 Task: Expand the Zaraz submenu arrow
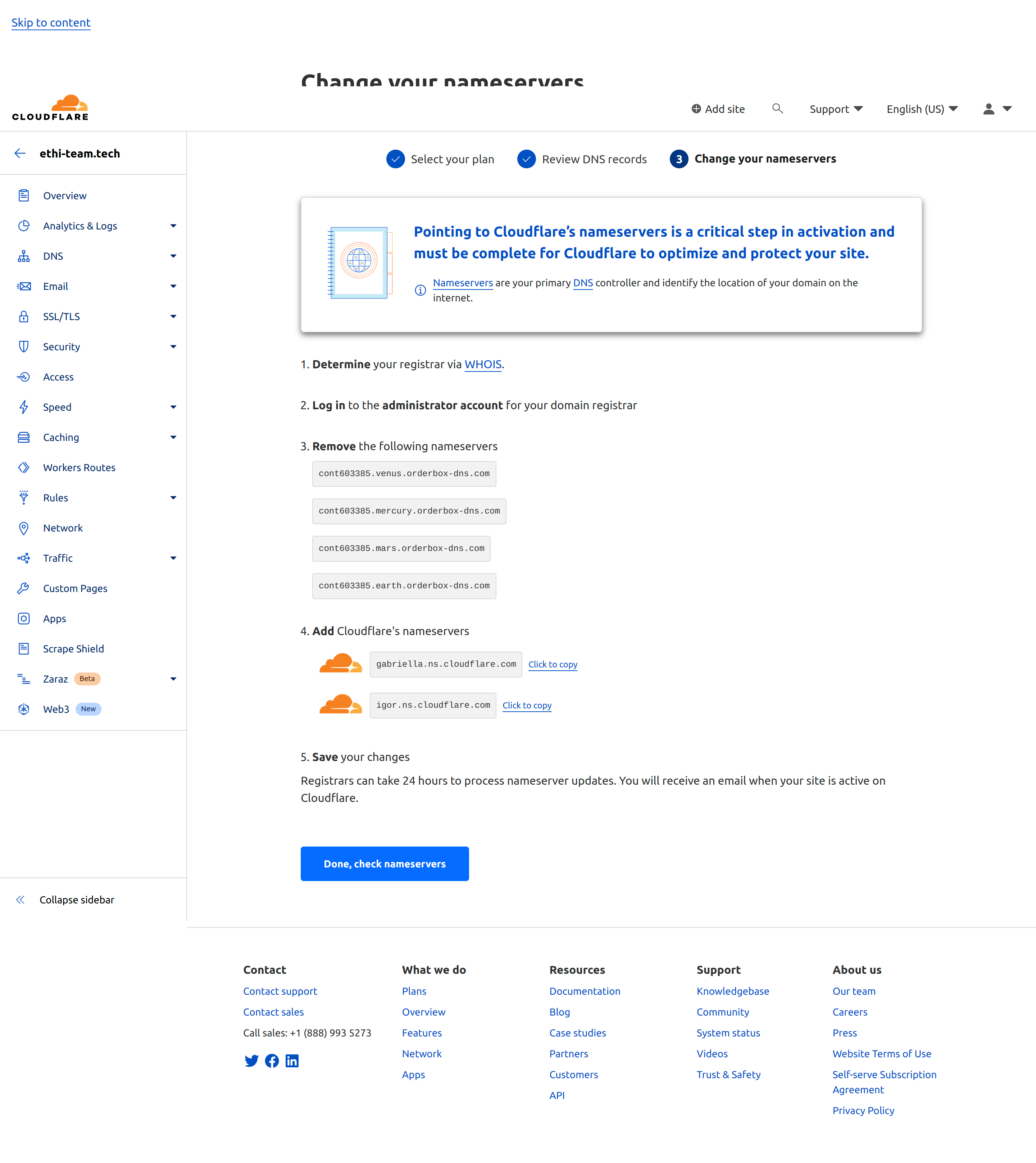pos(173,679)
